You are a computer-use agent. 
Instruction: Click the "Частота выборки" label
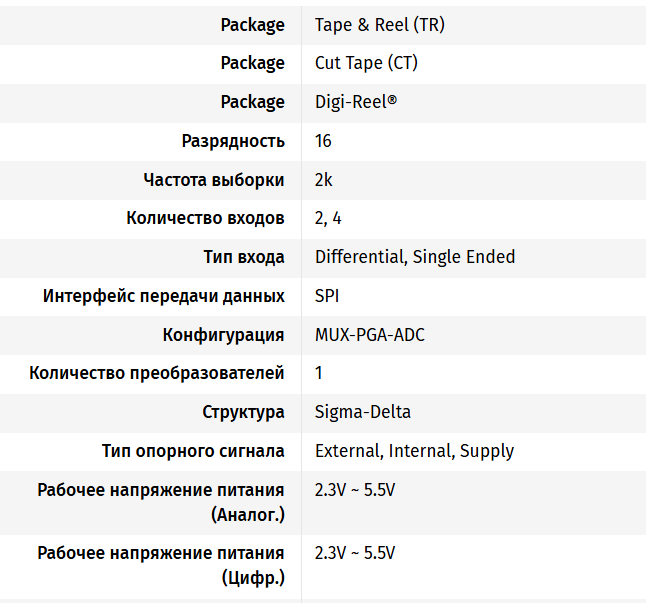point(214,180)
